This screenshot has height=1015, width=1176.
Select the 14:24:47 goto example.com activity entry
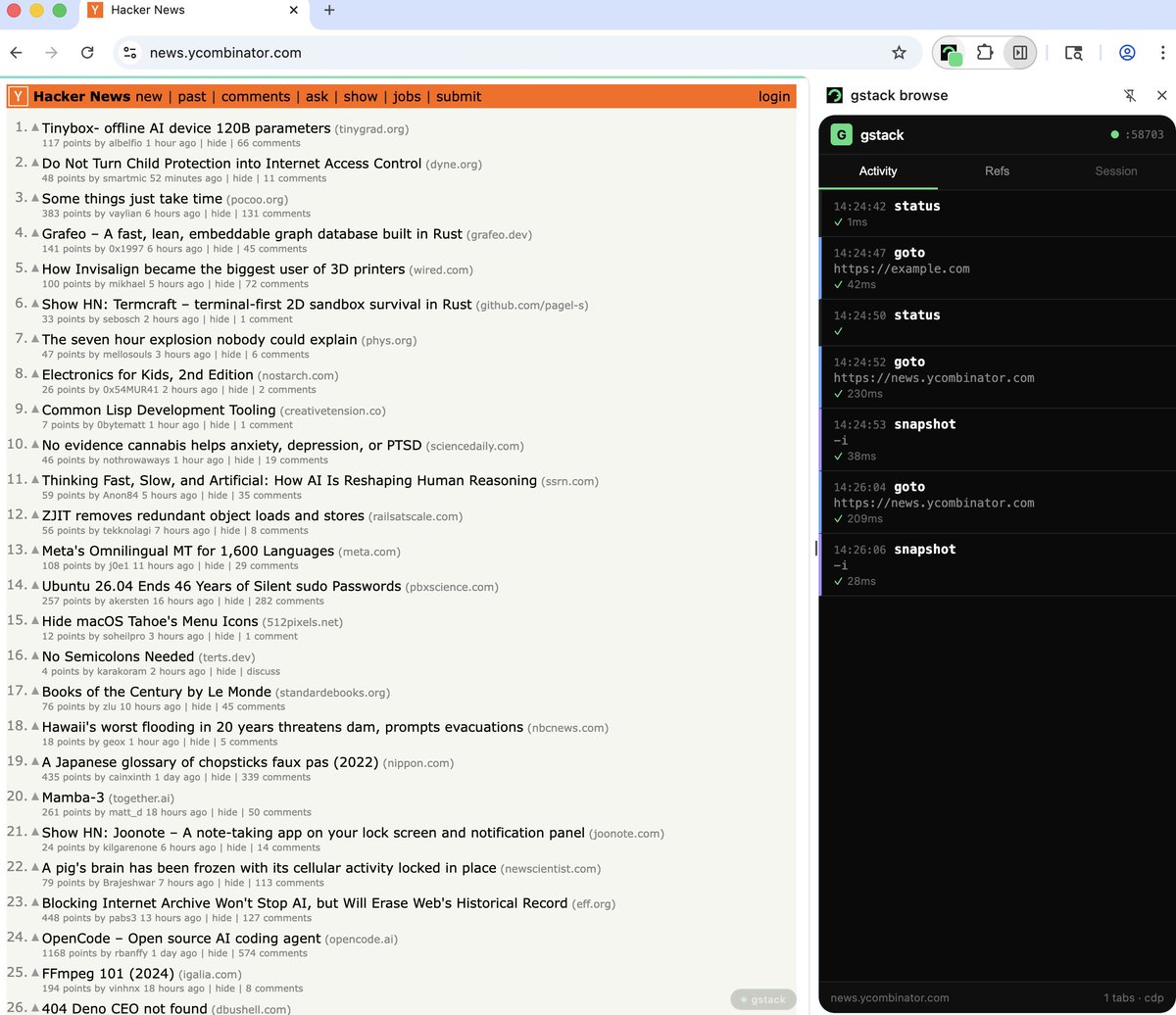pyautogui.click(x=997, y=268)
